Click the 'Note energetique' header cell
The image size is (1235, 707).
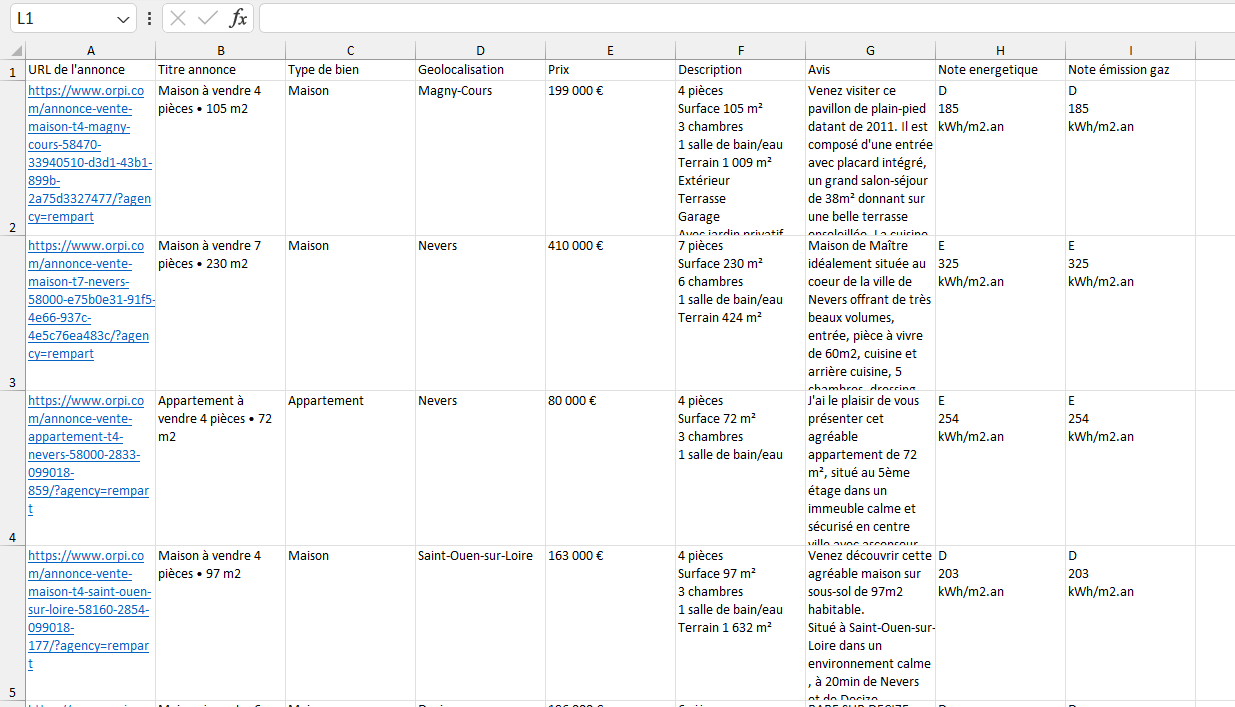[x=1001, y=70]
